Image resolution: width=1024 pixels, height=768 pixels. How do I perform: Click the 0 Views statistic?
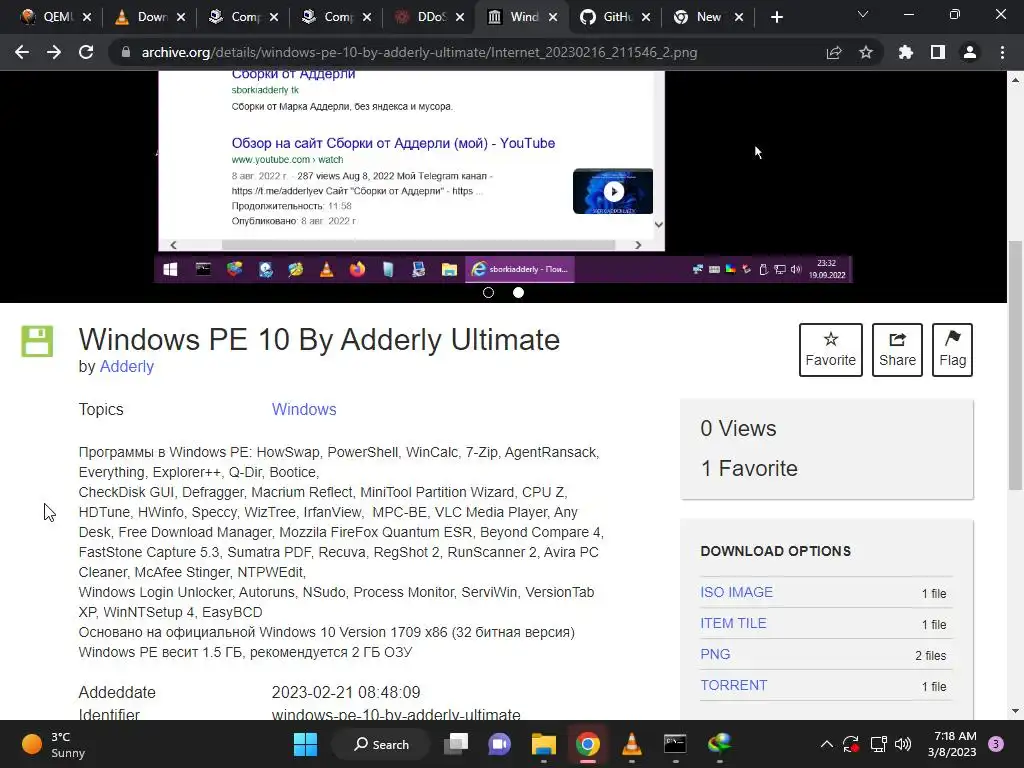739,428
